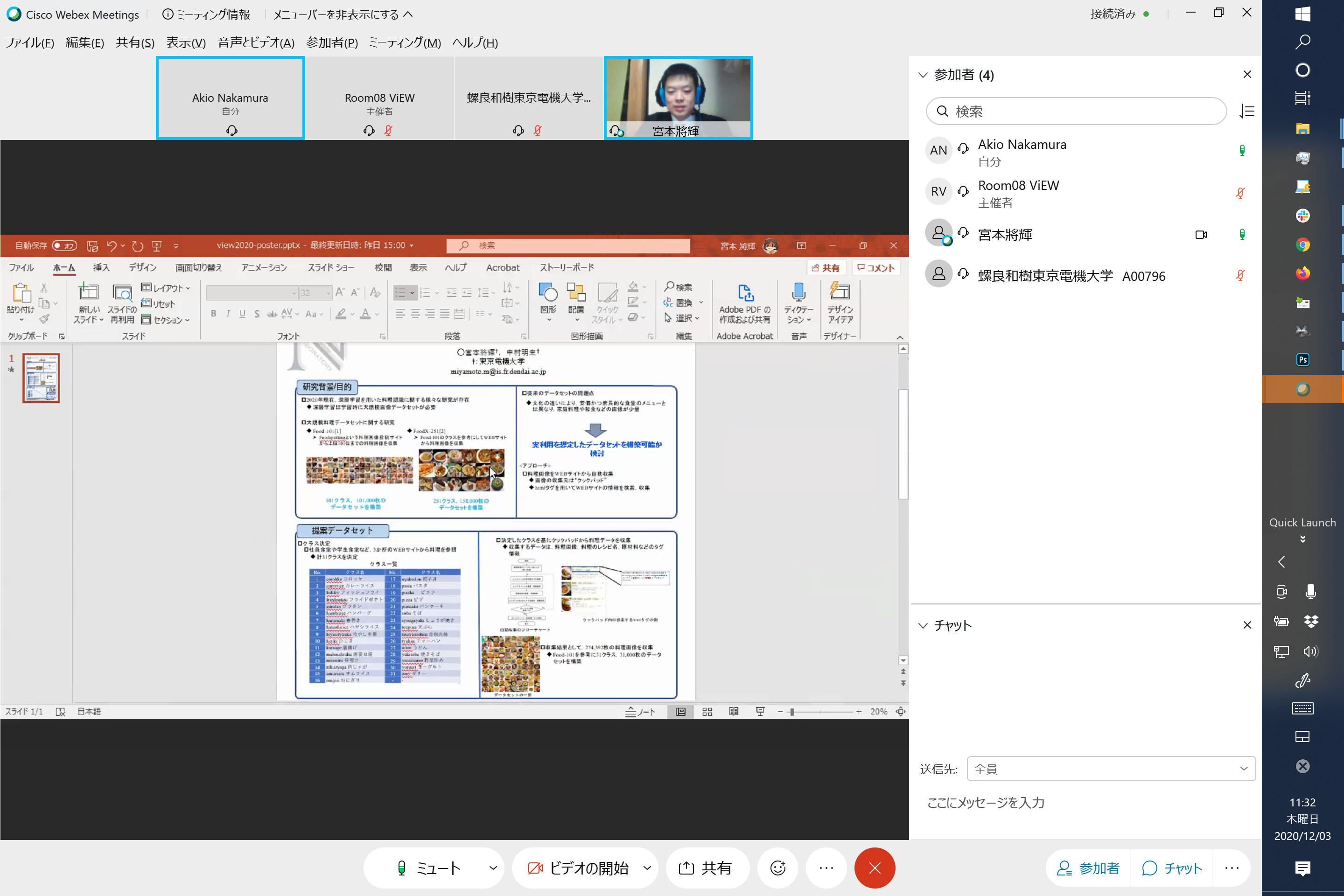1344x896 pixels.
Task: Open Photoshop from the taskbar
Action: 1302,359
